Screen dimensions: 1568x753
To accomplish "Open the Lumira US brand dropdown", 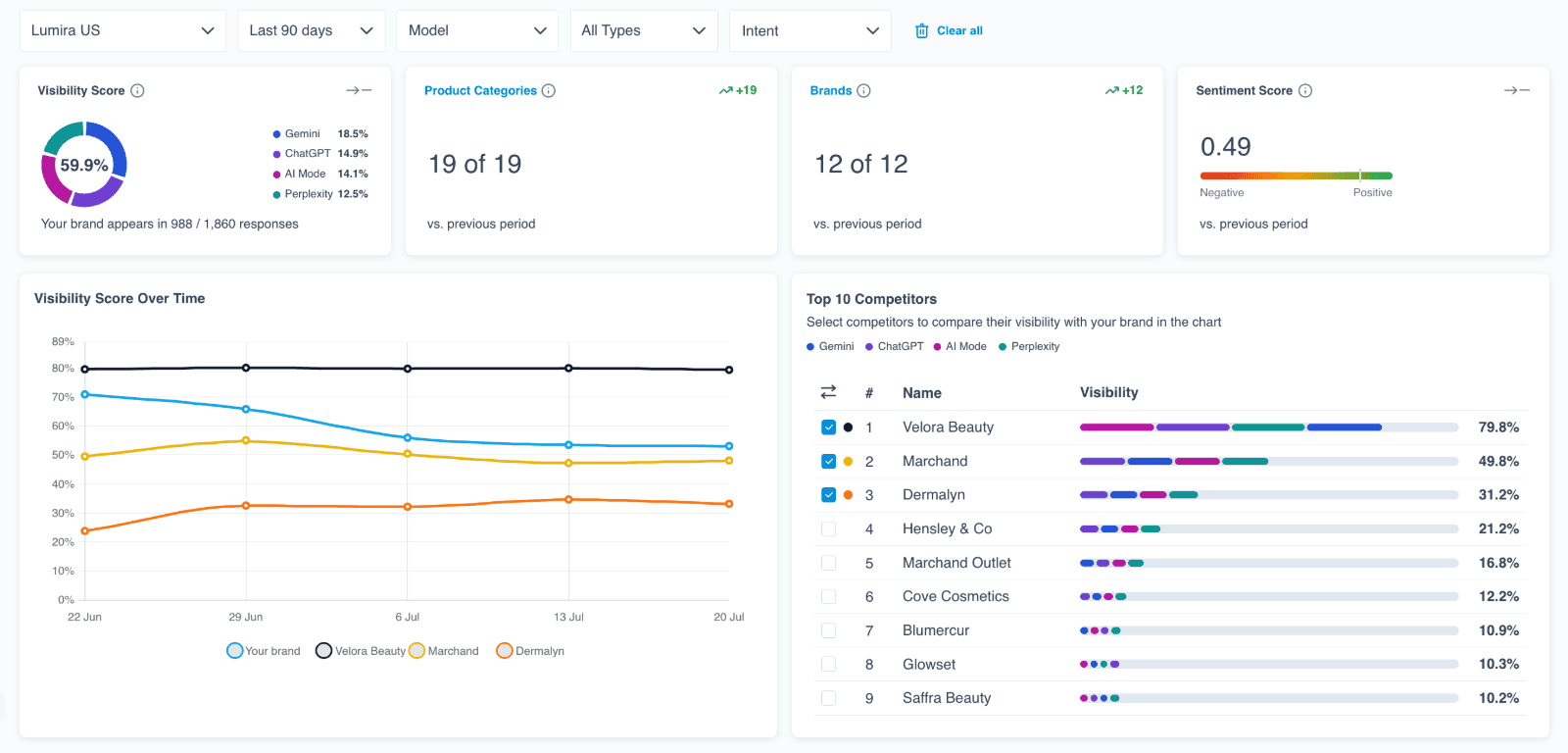I will click(122, 30).
